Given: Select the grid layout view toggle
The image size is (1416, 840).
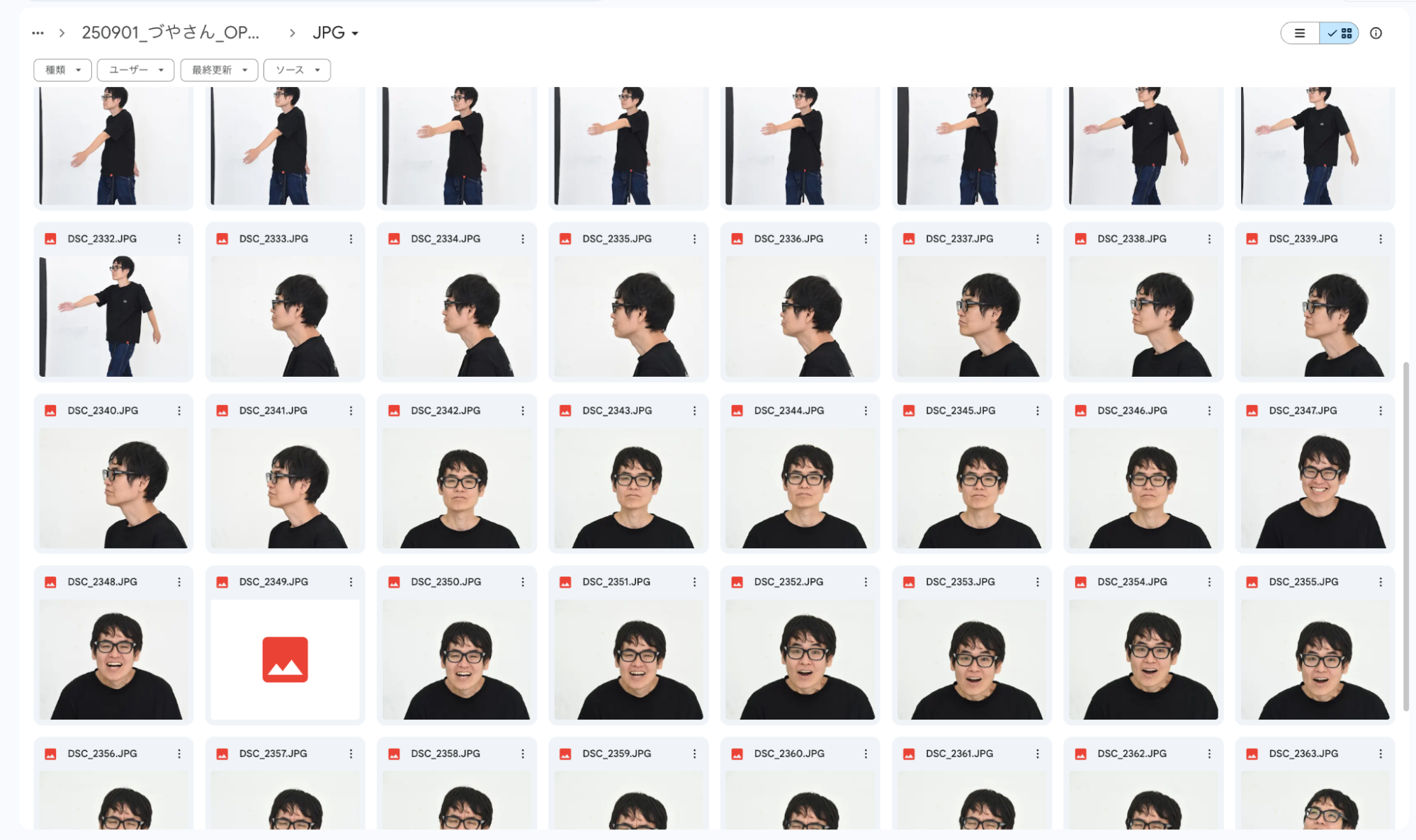Looking at the screenshot, I should pyautogui.click(x=1339, y=33).
